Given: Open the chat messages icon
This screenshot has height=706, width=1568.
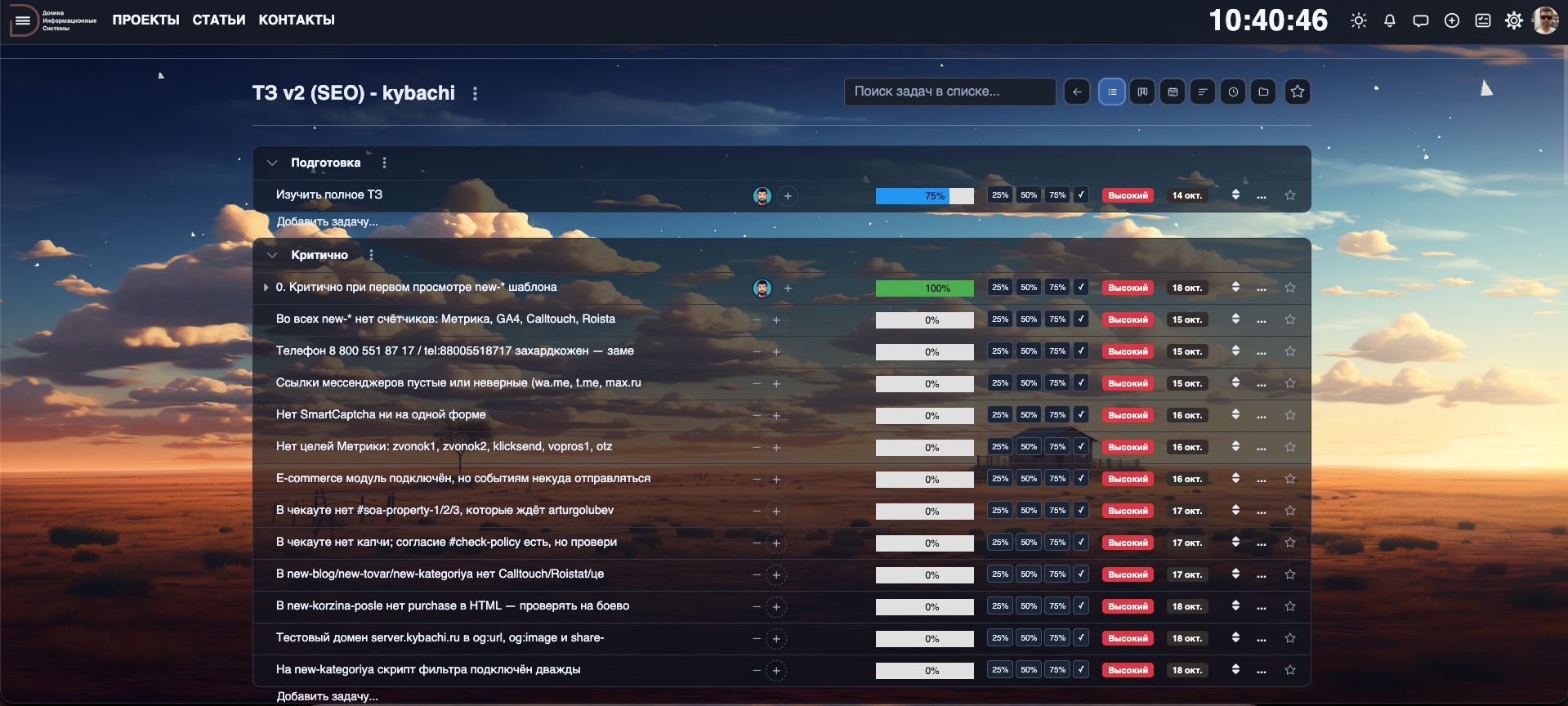Looking at the screenshot, I should click(x=1420, y=20).
